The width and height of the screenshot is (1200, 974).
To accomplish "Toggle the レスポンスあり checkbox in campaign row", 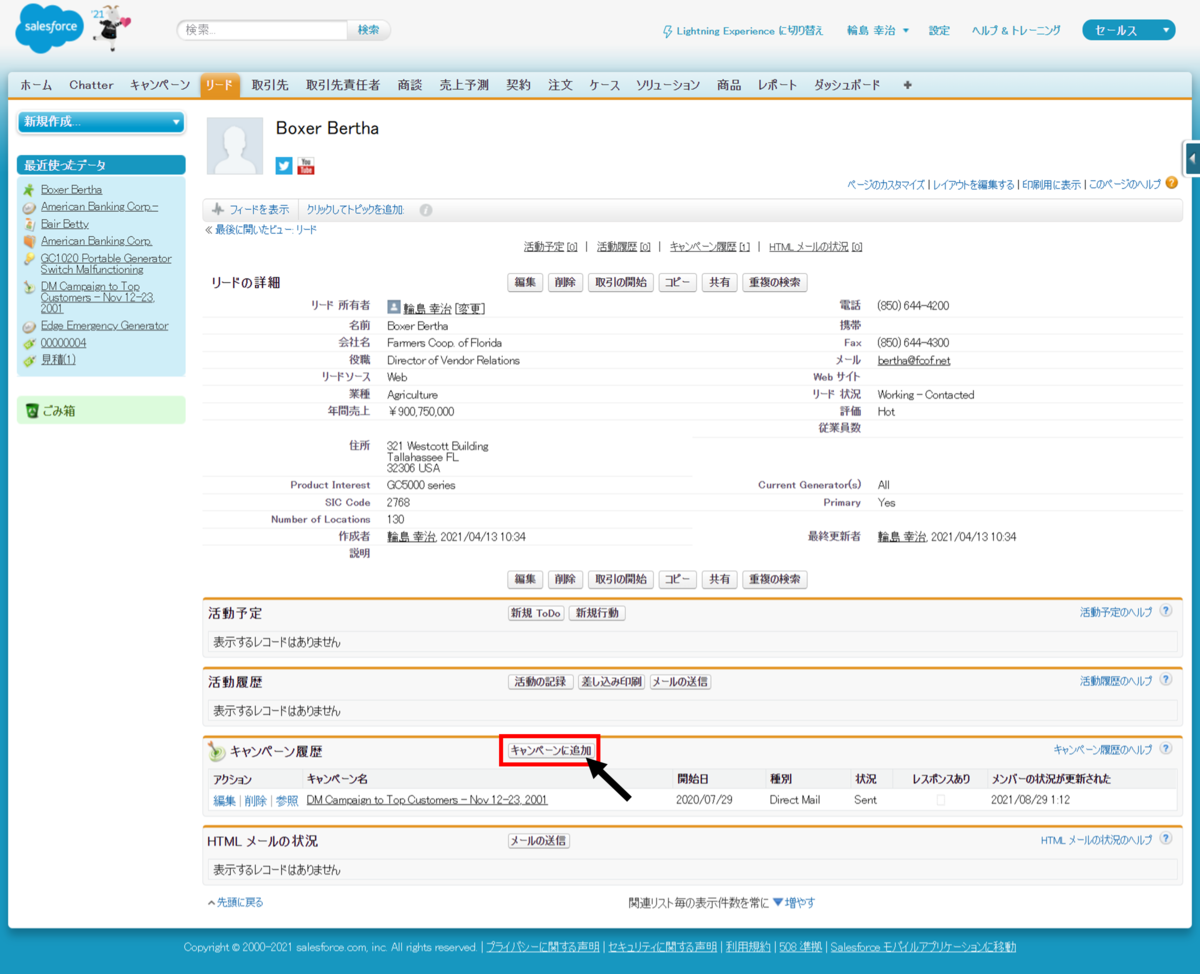I will pyautogui.click(x=940, y=800).
